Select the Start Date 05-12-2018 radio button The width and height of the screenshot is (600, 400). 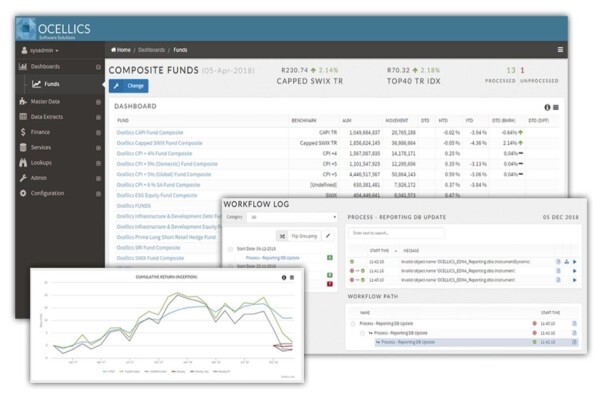point(230,249)
